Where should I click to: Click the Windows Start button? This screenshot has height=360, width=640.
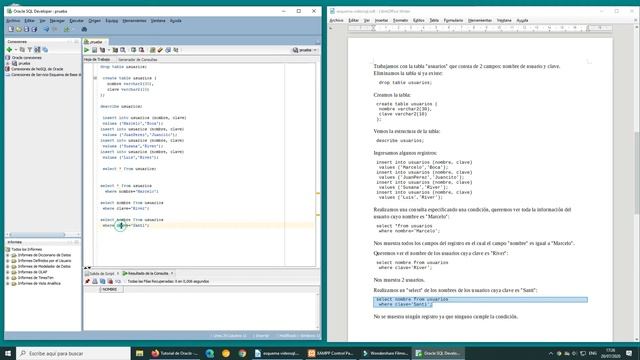coord(8,353)
